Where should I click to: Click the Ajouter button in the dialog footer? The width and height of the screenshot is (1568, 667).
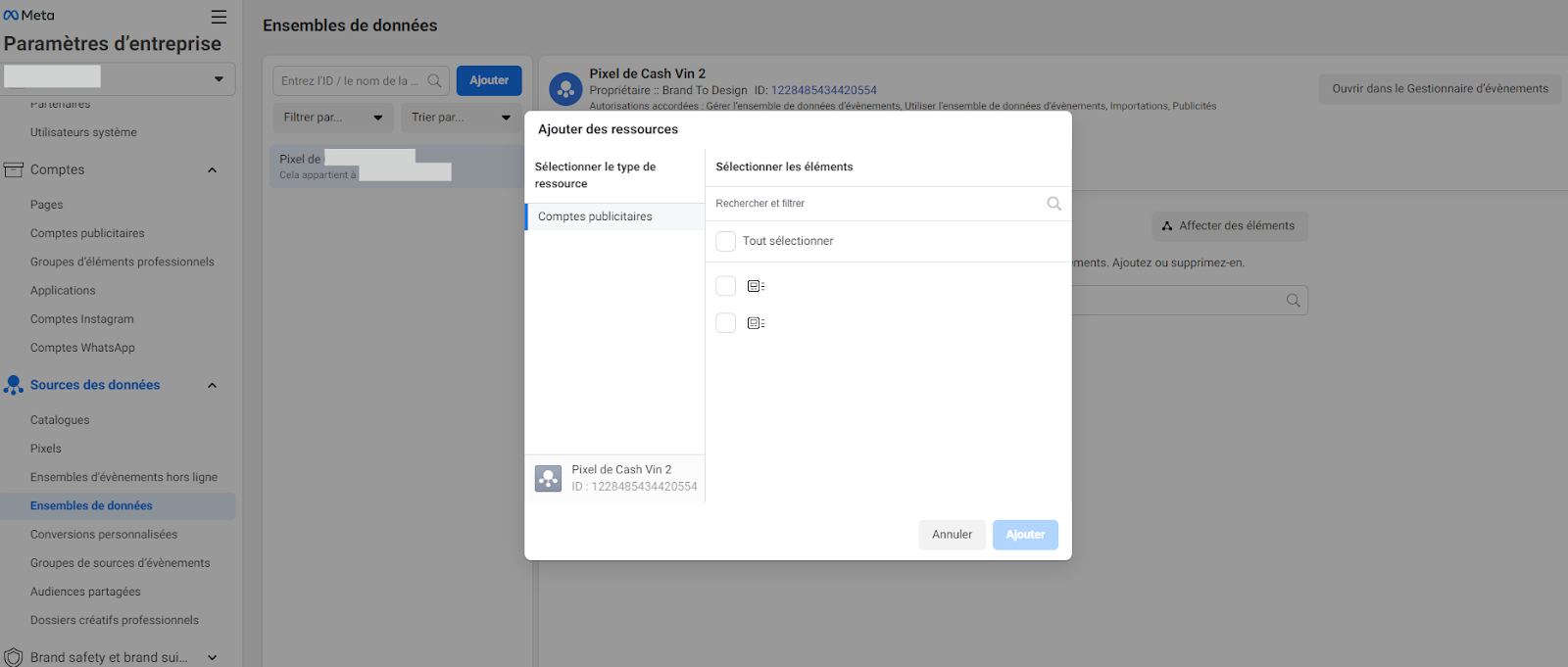click(x=1025, y=535)
